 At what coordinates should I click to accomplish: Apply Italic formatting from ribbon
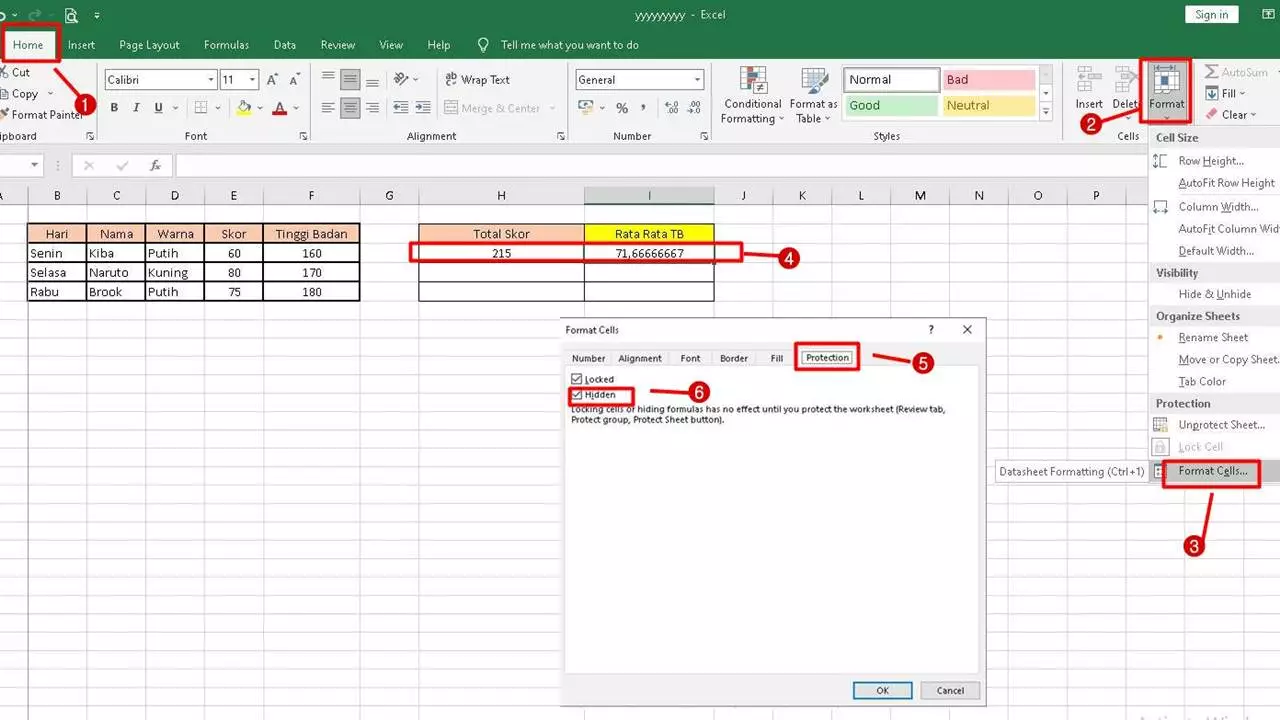[136, 108]
